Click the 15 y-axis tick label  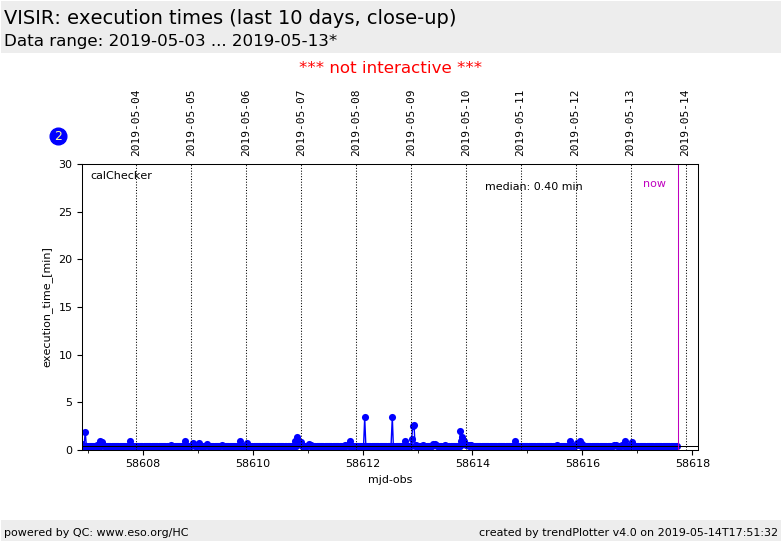click(65, 307)
